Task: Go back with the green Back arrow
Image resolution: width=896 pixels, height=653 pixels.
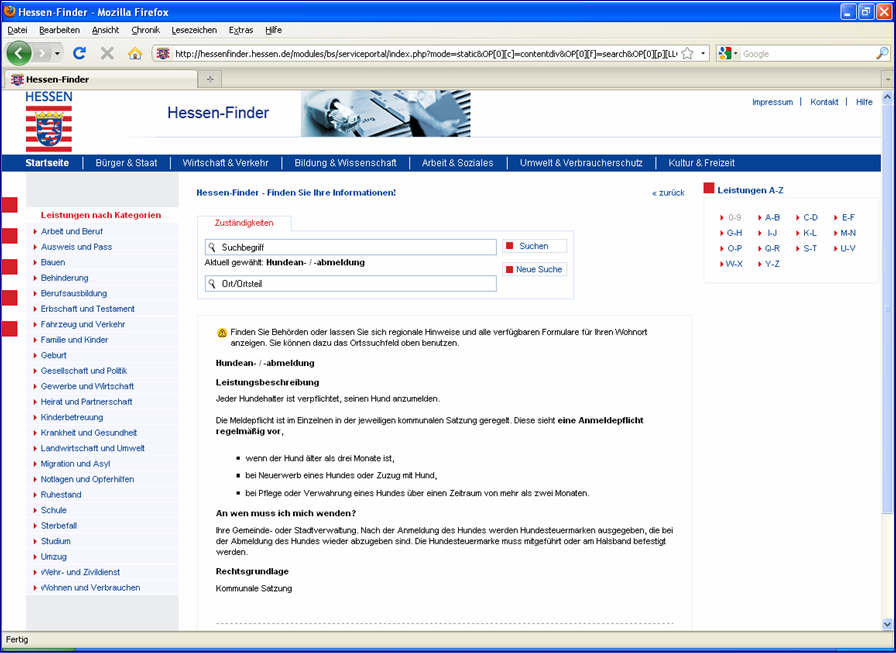Action: tap(19, 54)
